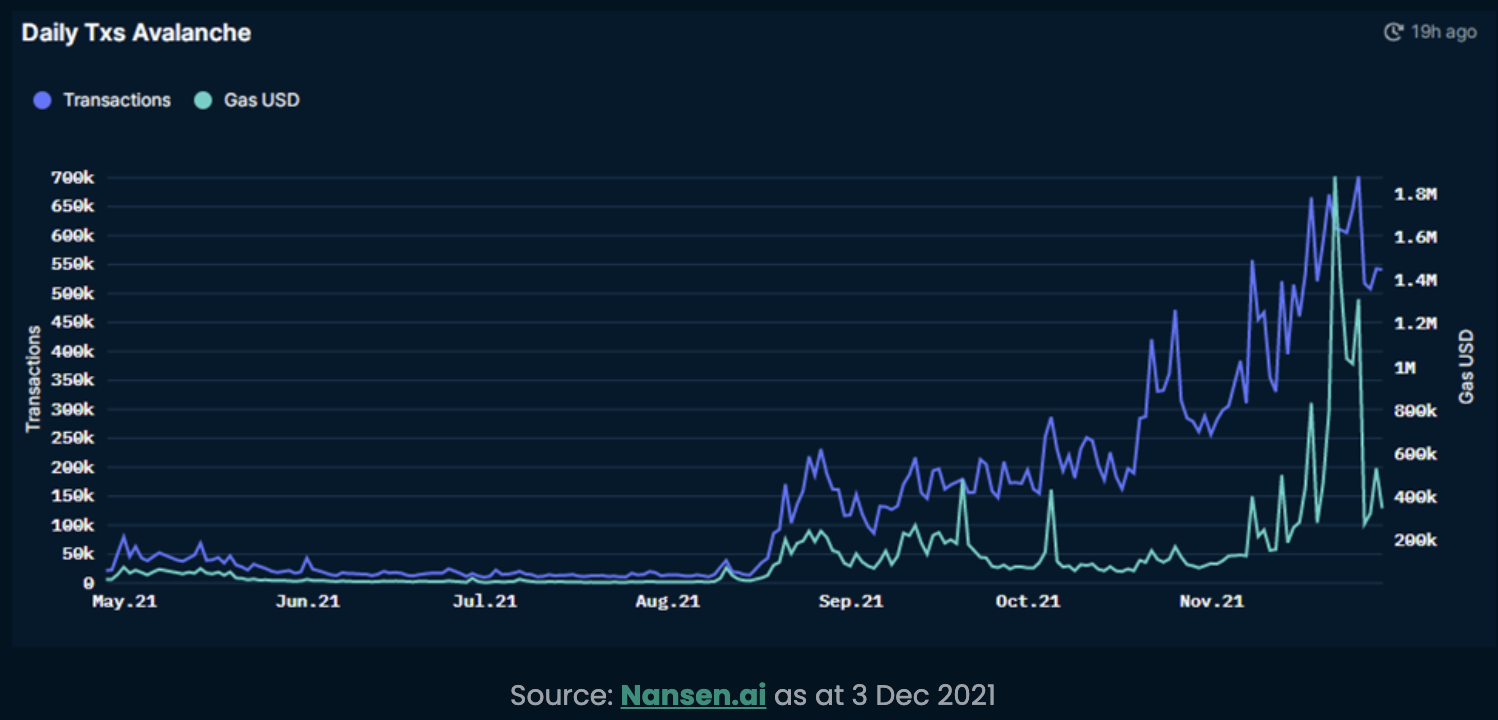Hide the Gas USD series via legend label

[x=262, y=100]
